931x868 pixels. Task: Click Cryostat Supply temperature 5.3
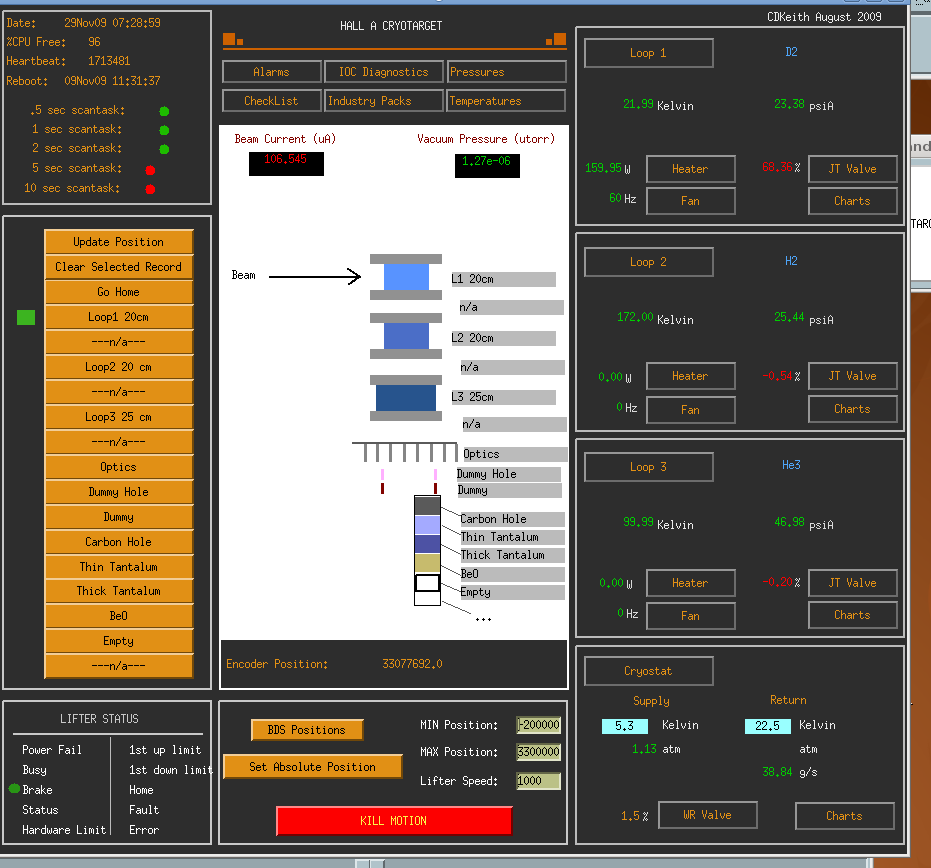pos(625,726)
